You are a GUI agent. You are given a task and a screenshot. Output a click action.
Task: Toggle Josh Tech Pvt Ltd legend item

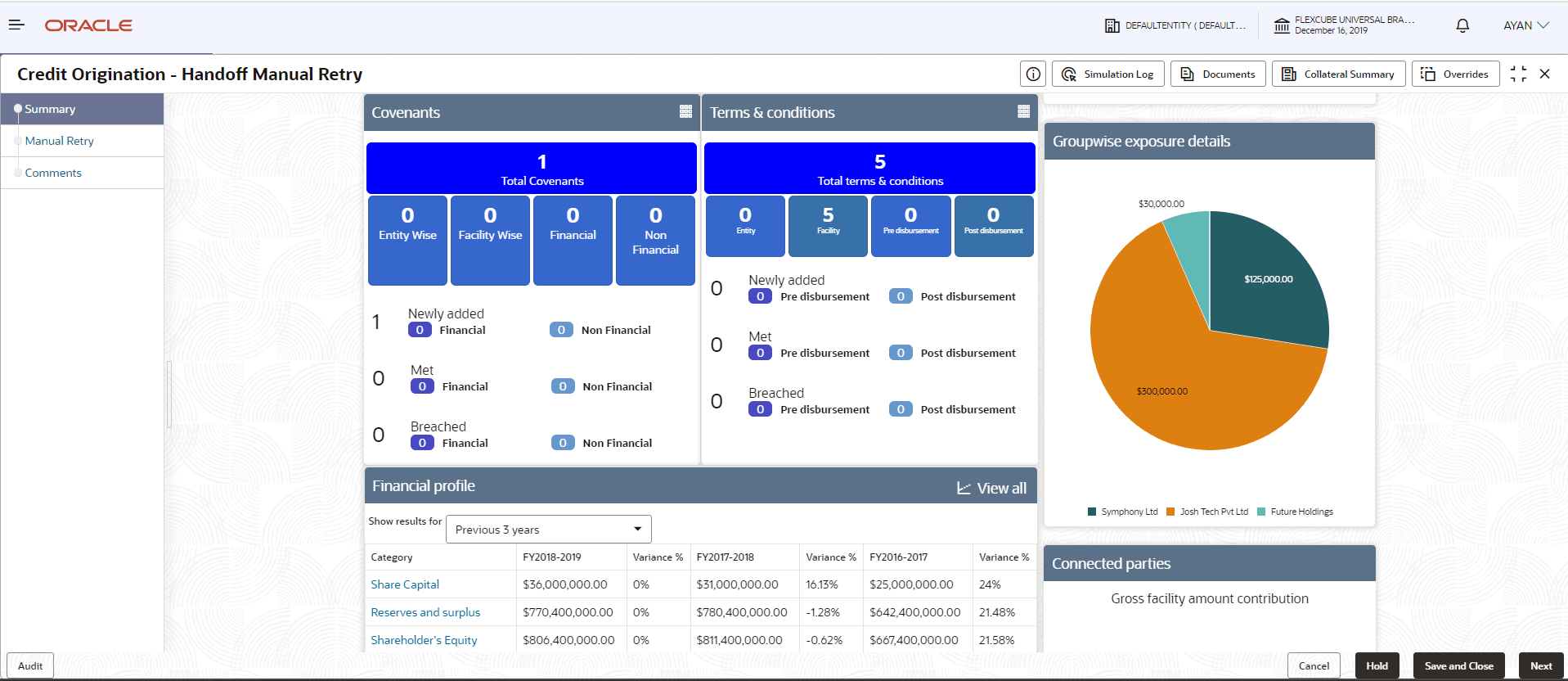coord(1207,512)
